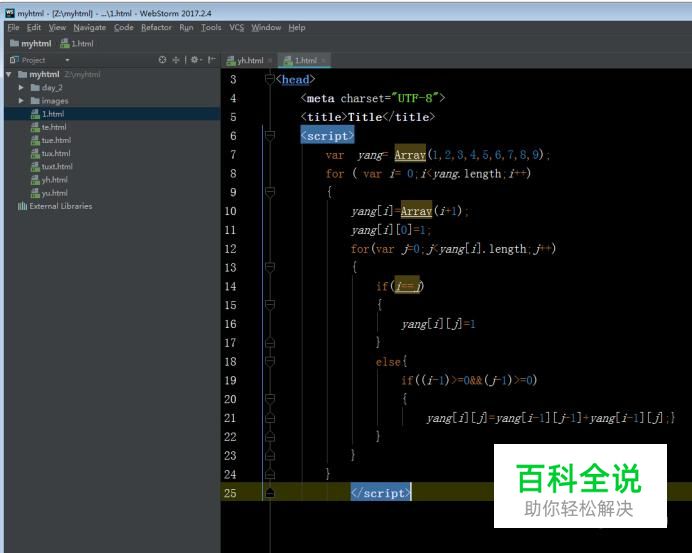The image size is (692, 553).
Task: Open the Run menu
Action: click(186, 27)
